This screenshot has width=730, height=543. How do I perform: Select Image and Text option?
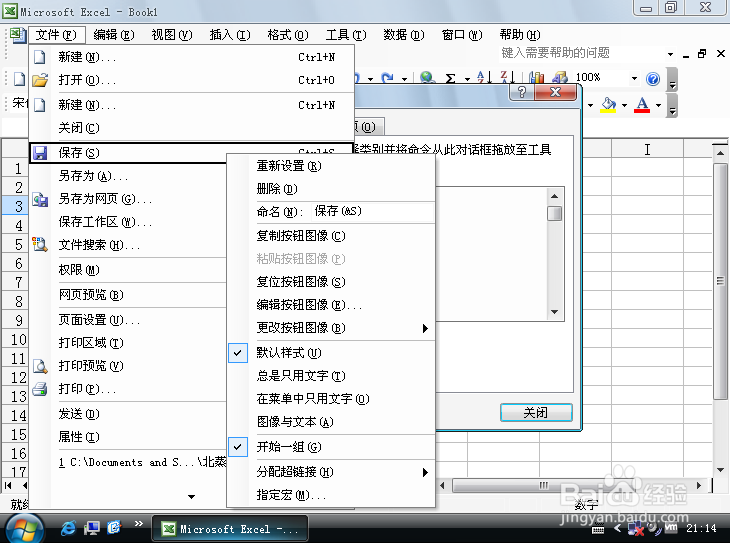pos(332,422)
